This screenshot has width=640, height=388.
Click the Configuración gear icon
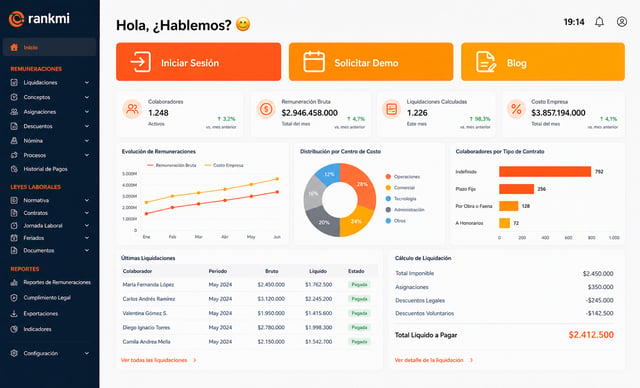pyautogui.click(x=14, y=353)
